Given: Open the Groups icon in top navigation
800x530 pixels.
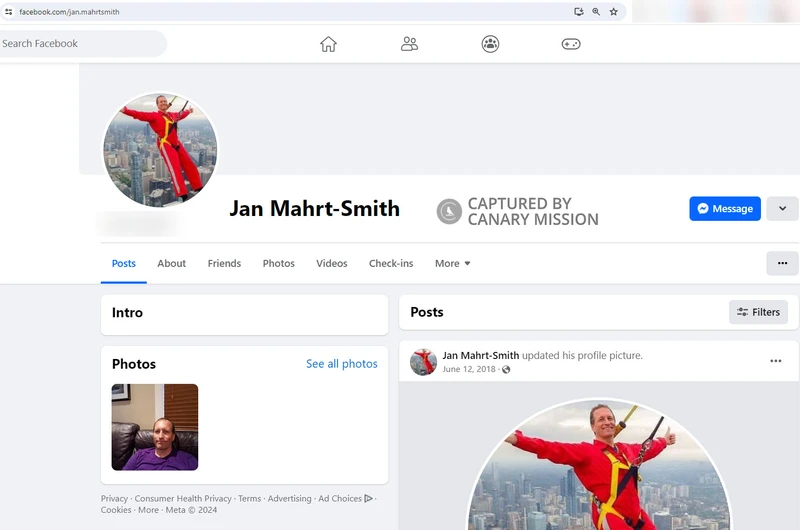Looking at the screenshot, I should point(490,44).
